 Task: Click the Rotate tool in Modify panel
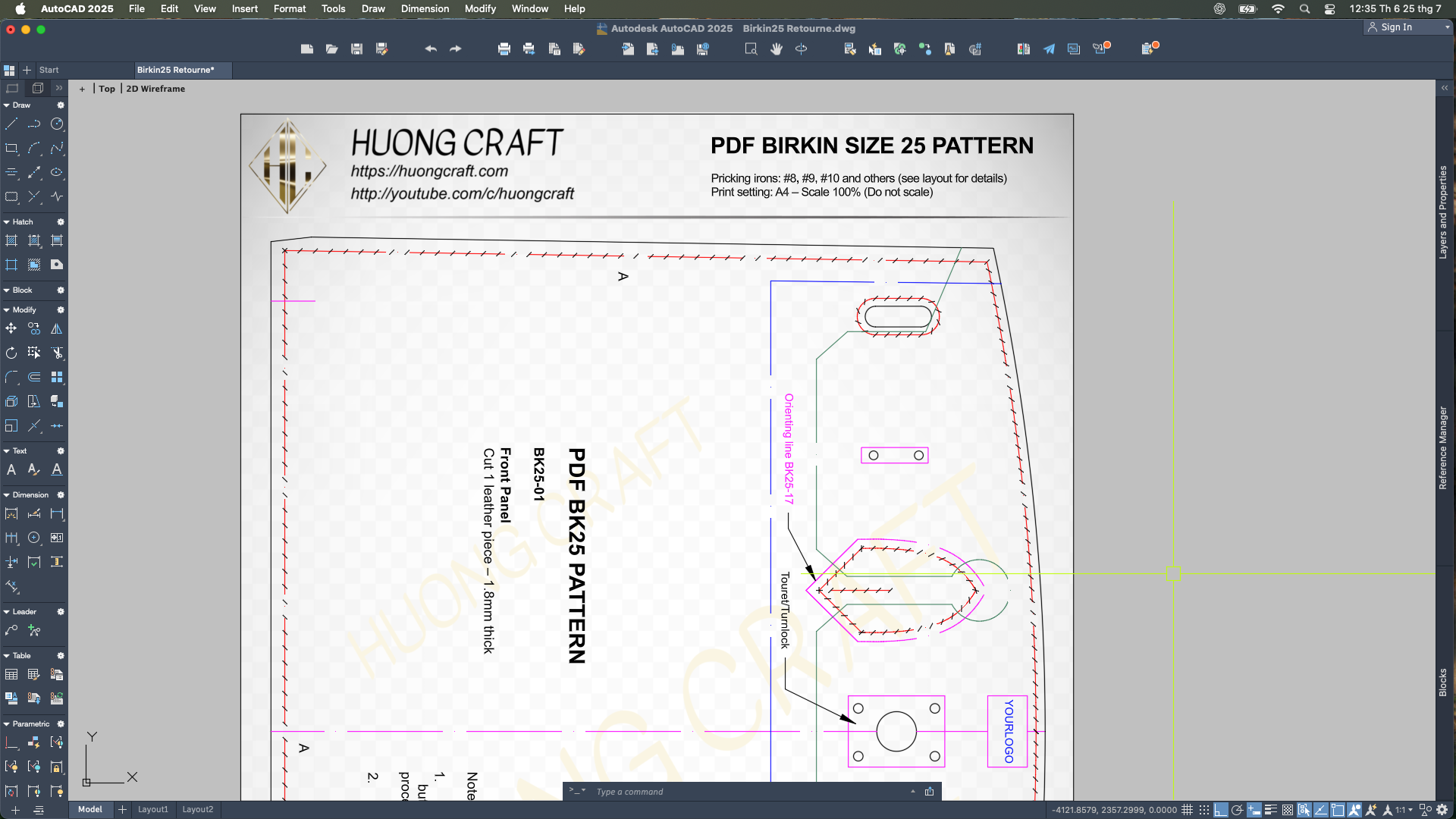pyautogui.click(x=11, y=353)
